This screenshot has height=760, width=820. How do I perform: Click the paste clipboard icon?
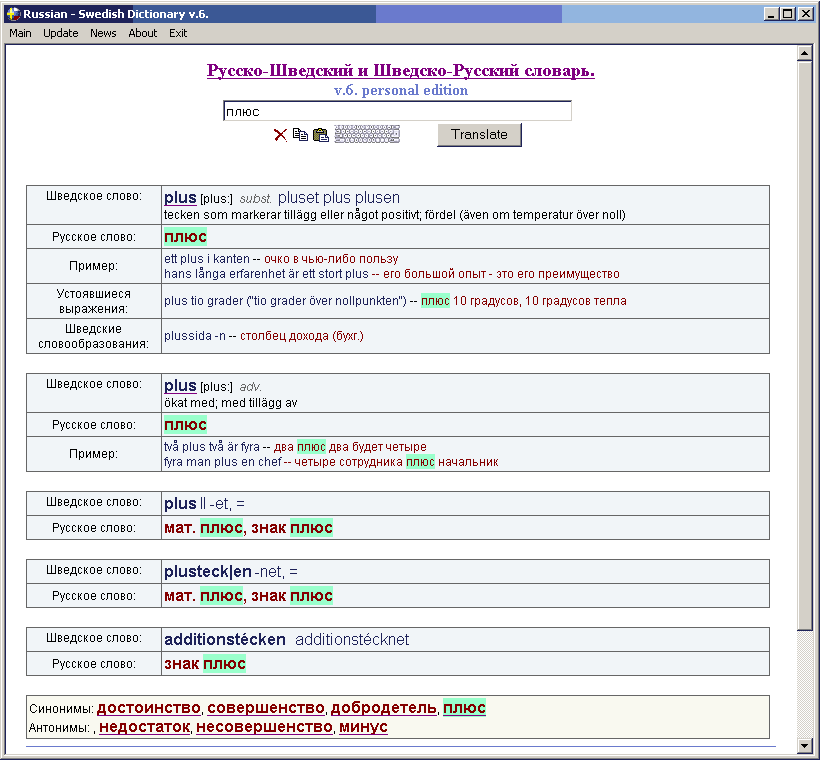tap(320, 135)
